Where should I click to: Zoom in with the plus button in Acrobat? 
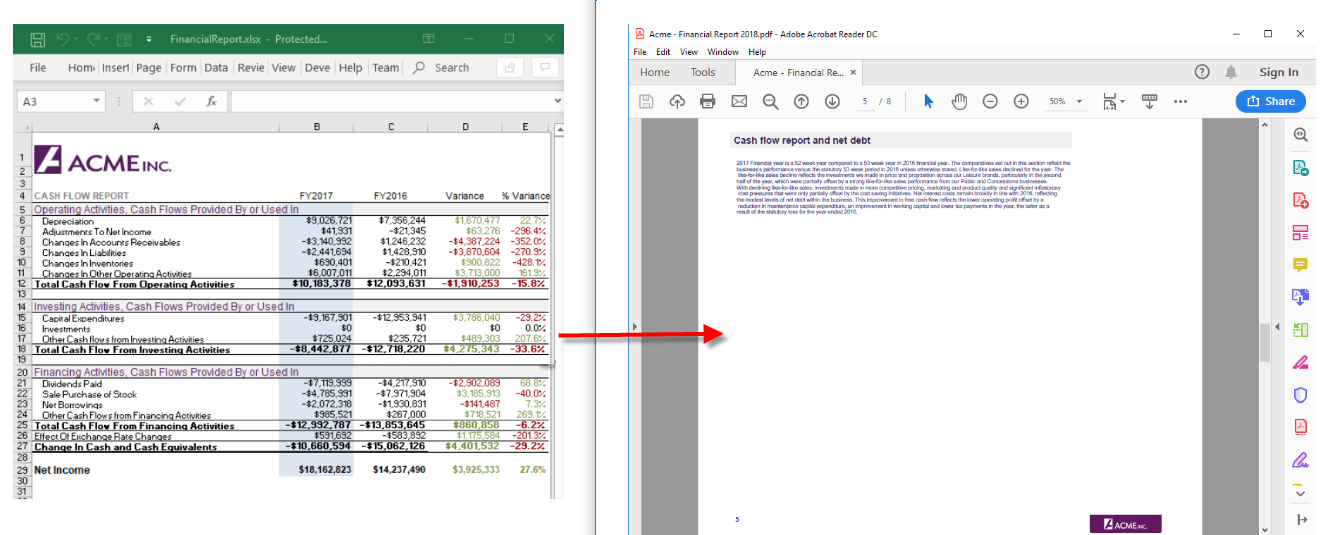click(1021, 101)
